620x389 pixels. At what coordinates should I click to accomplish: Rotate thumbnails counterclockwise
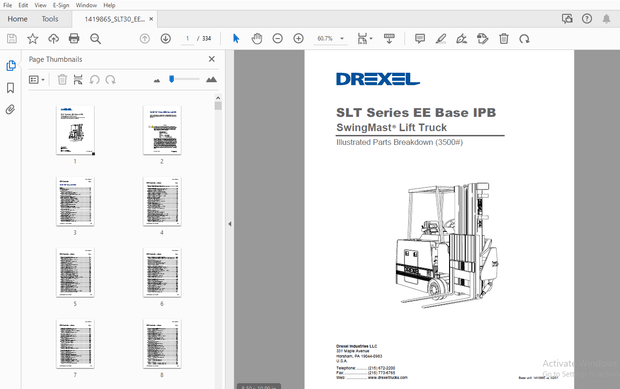point(95,79)
